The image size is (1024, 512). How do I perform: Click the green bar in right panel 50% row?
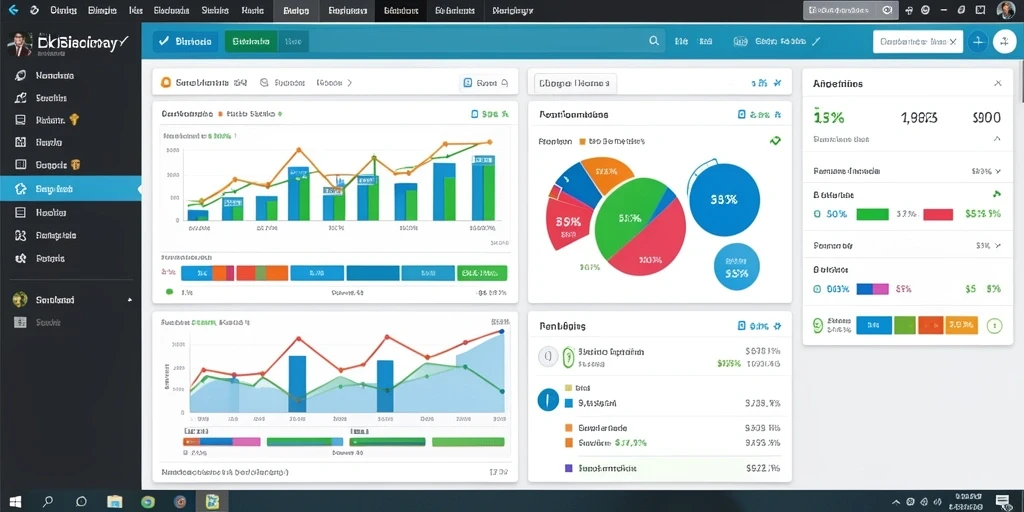point(872,214)
